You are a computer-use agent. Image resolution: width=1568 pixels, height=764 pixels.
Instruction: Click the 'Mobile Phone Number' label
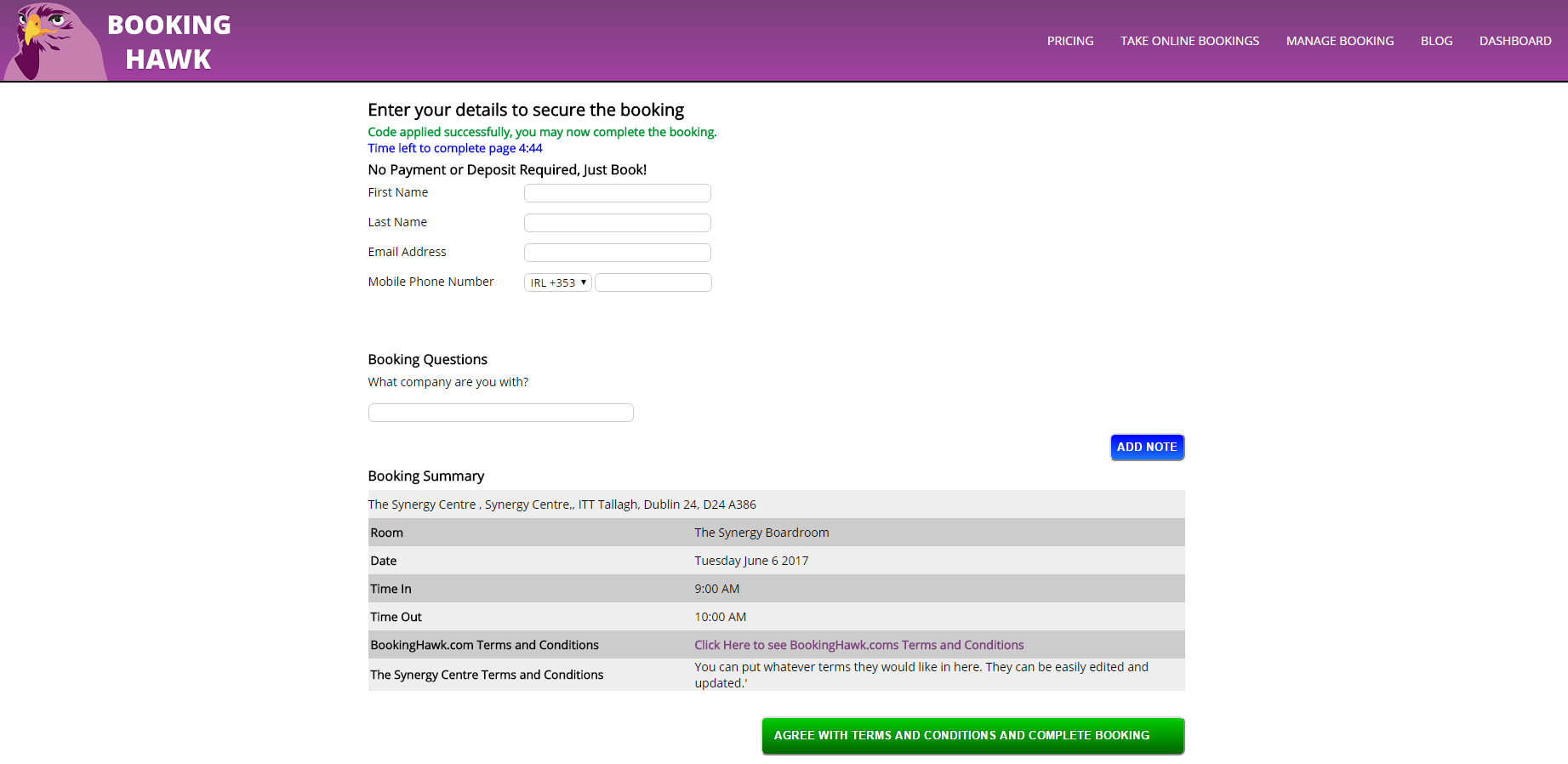[430, 282]
